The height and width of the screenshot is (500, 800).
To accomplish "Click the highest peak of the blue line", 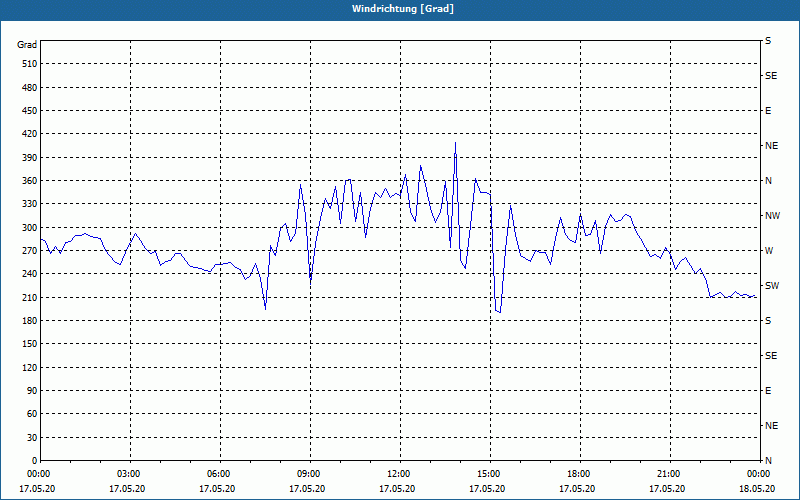I will (x=455, y=143).
